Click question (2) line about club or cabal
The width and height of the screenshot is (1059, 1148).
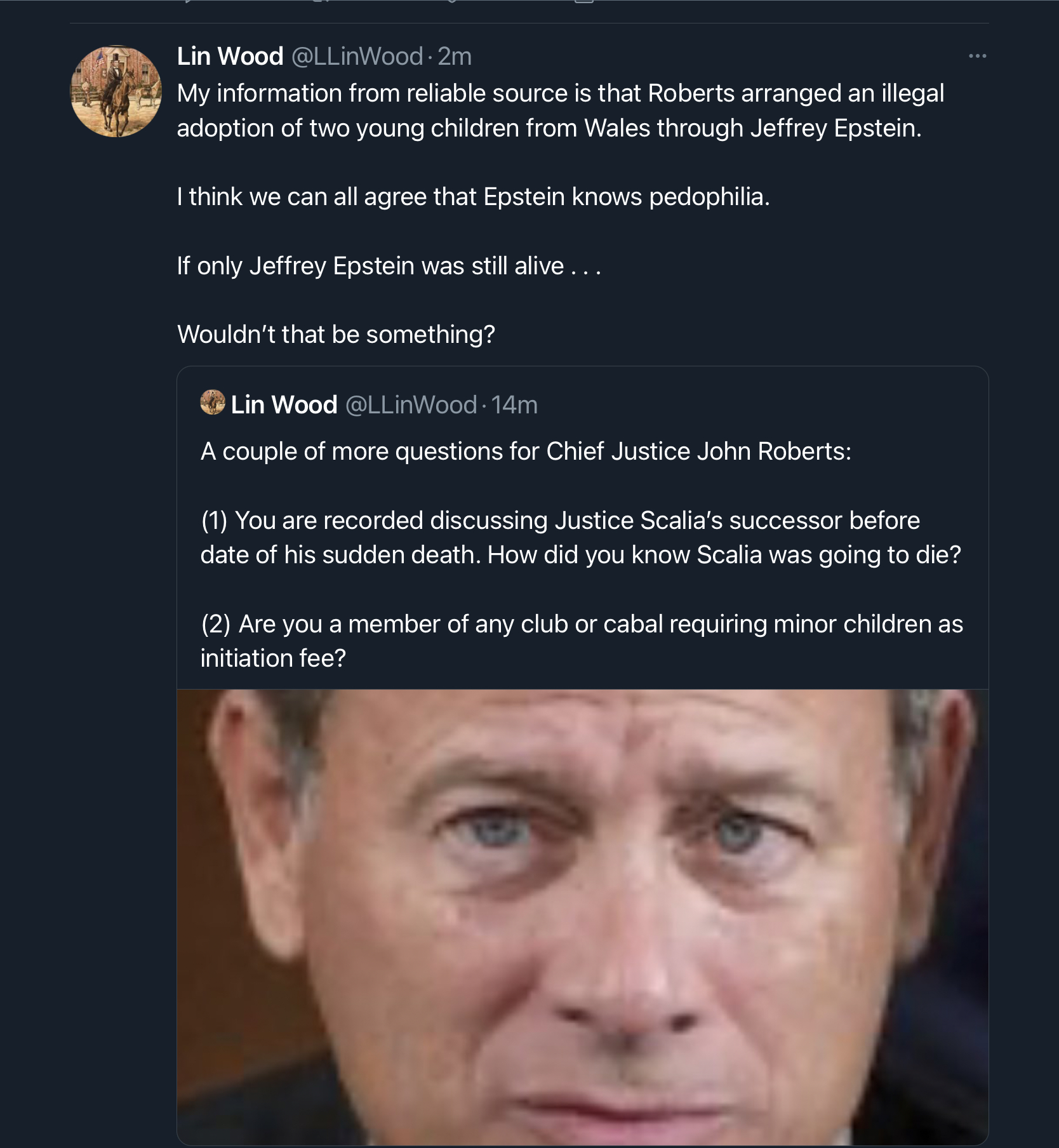pos(582,624)
